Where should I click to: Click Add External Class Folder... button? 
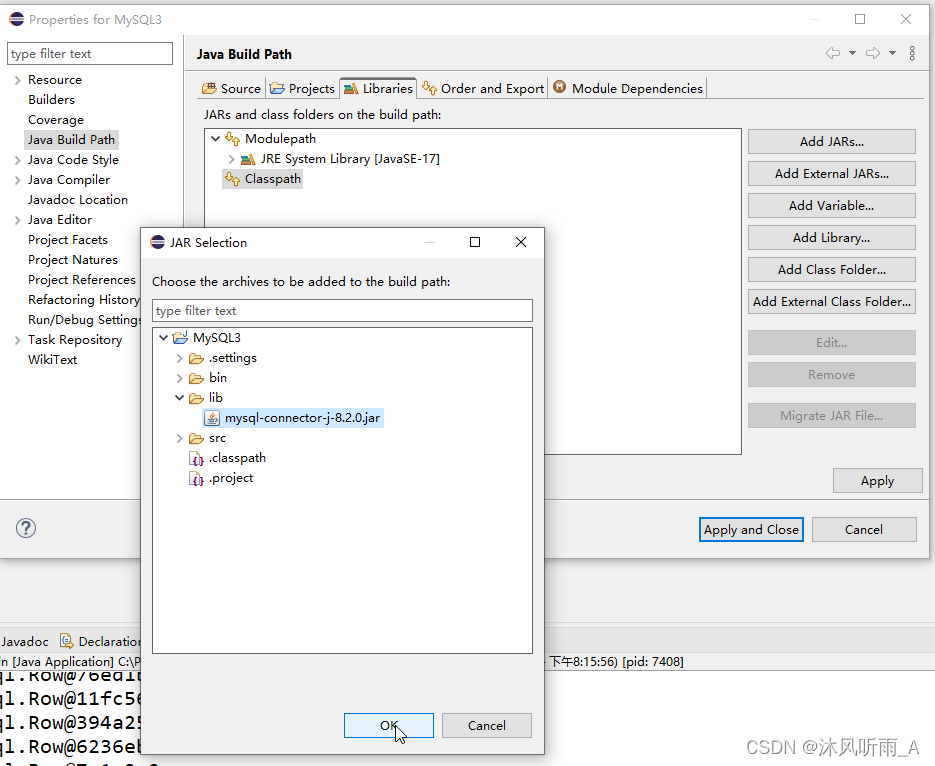click(x=832, y=302)
